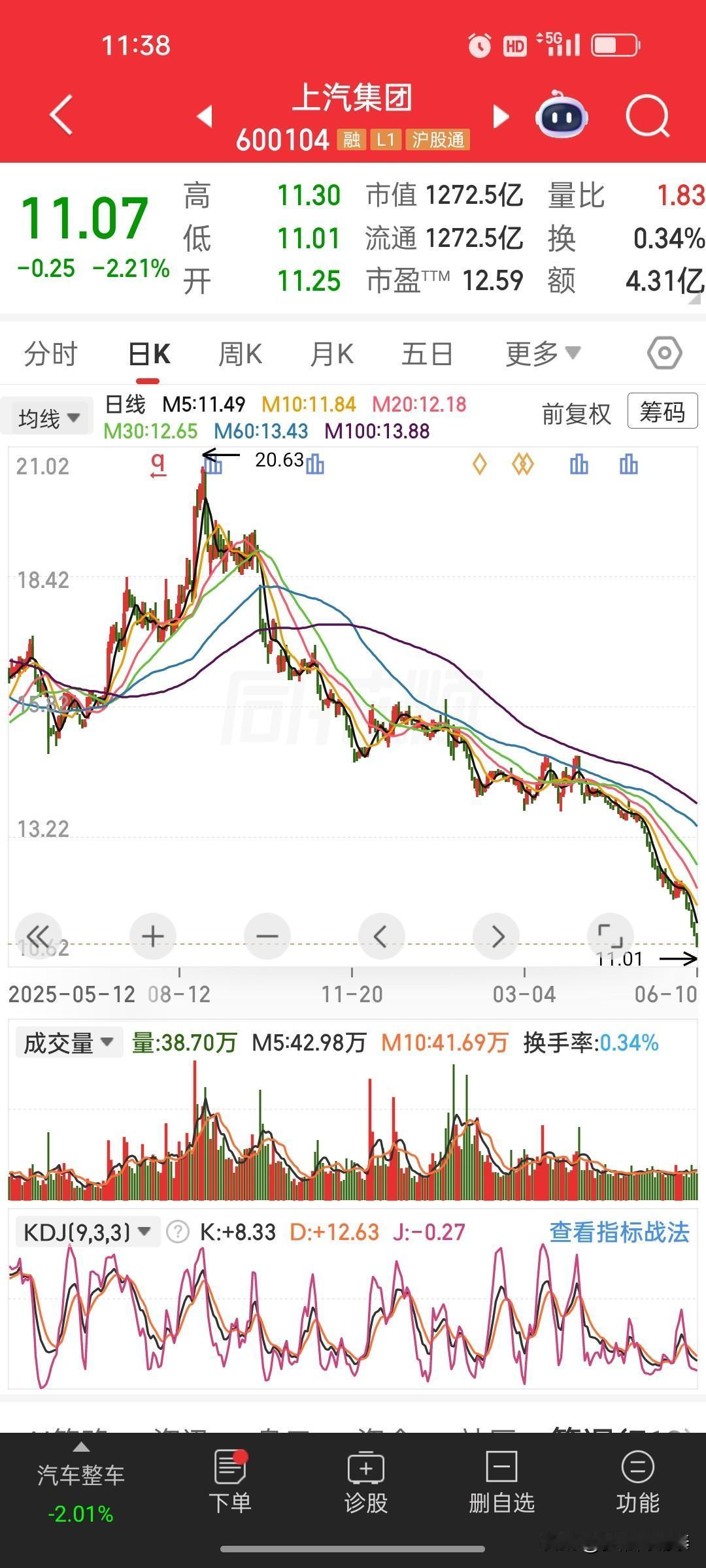This screenshot has width=706, height=1568.
Task: Switch to next stock with right triangle
Action: [501, 116]
